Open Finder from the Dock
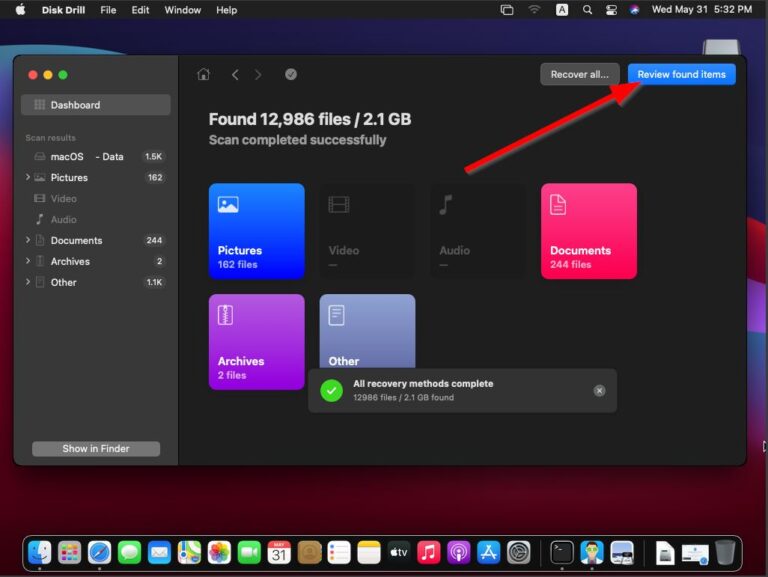768x577 pixels. [x=40, y=553]
